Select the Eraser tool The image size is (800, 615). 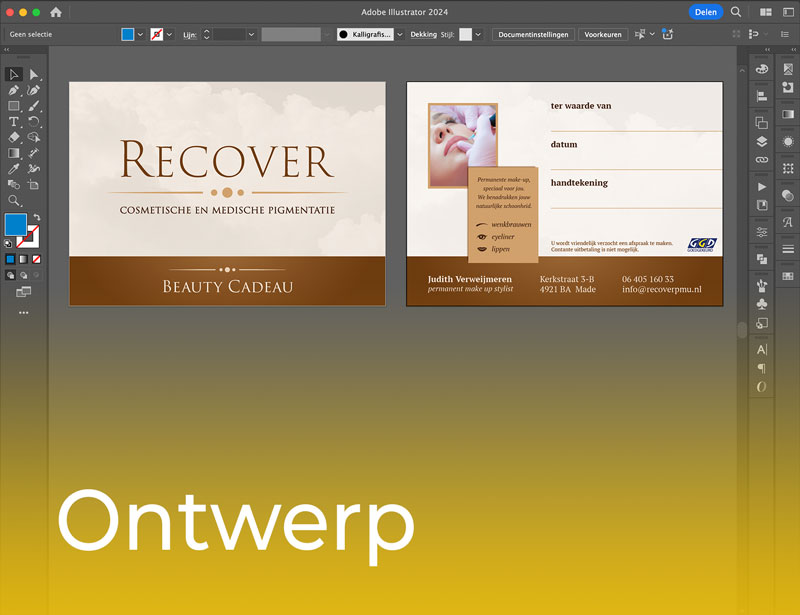pyautogui.click(x=14, y=137)
